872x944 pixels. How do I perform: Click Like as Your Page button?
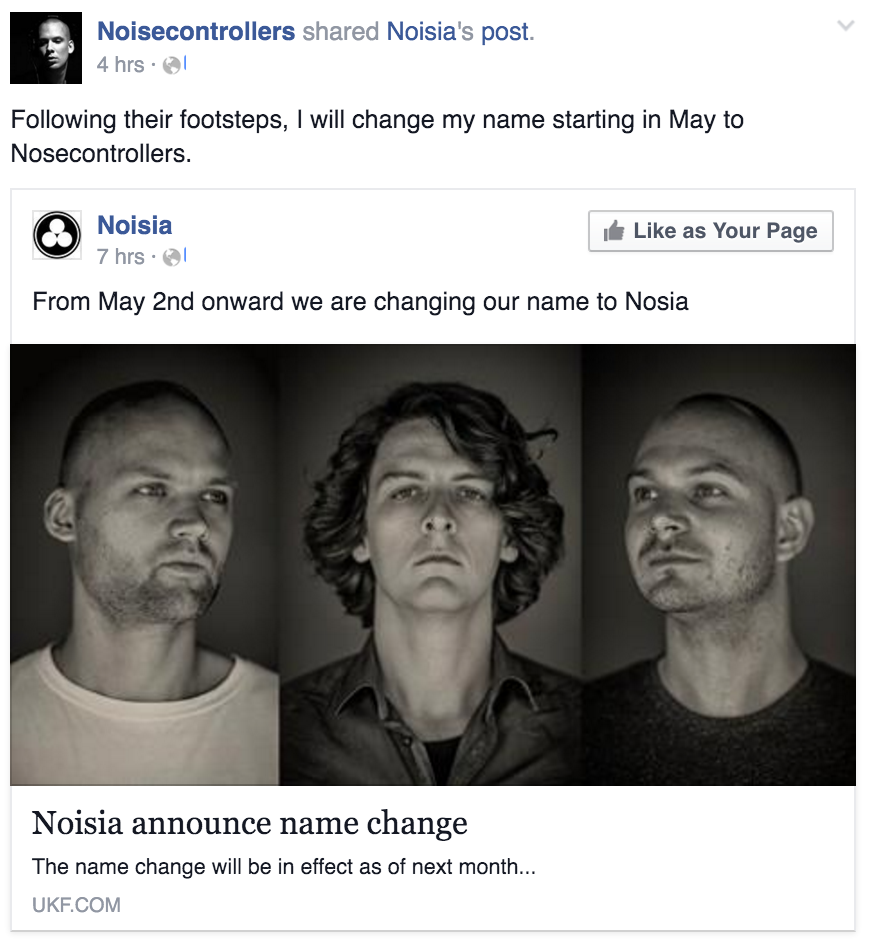711,231
